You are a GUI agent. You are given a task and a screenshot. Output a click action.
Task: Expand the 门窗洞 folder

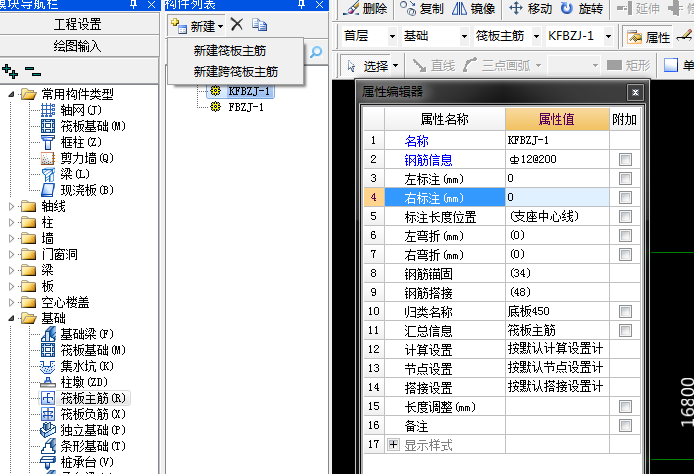click(x=12, y=254)
